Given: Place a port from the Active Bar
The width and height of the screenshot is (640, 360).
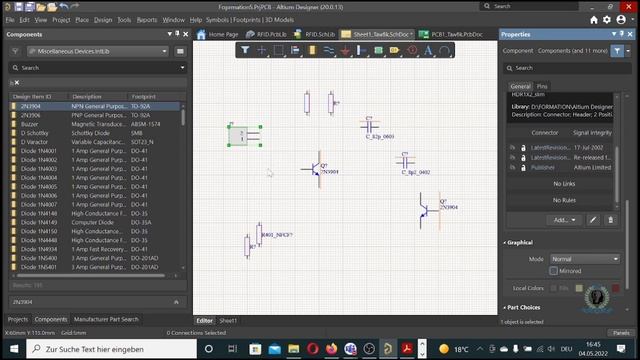Looking at the screenshot, I should click(395, 50).
